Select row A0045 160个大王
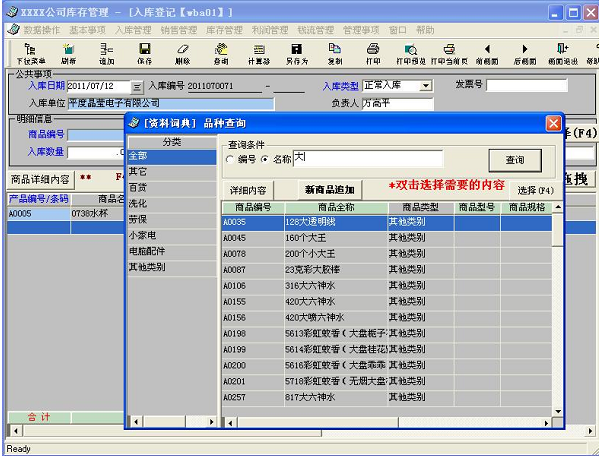Viewport: 599px width, 456px height. pos(387,238)
